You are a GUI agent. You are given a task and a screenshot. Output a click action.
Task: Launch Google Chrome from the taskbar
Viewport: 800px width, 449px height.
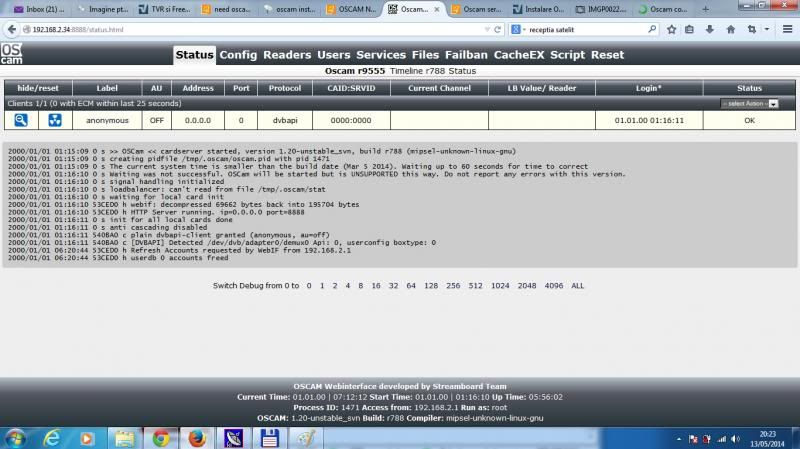(x=160, y=437)
